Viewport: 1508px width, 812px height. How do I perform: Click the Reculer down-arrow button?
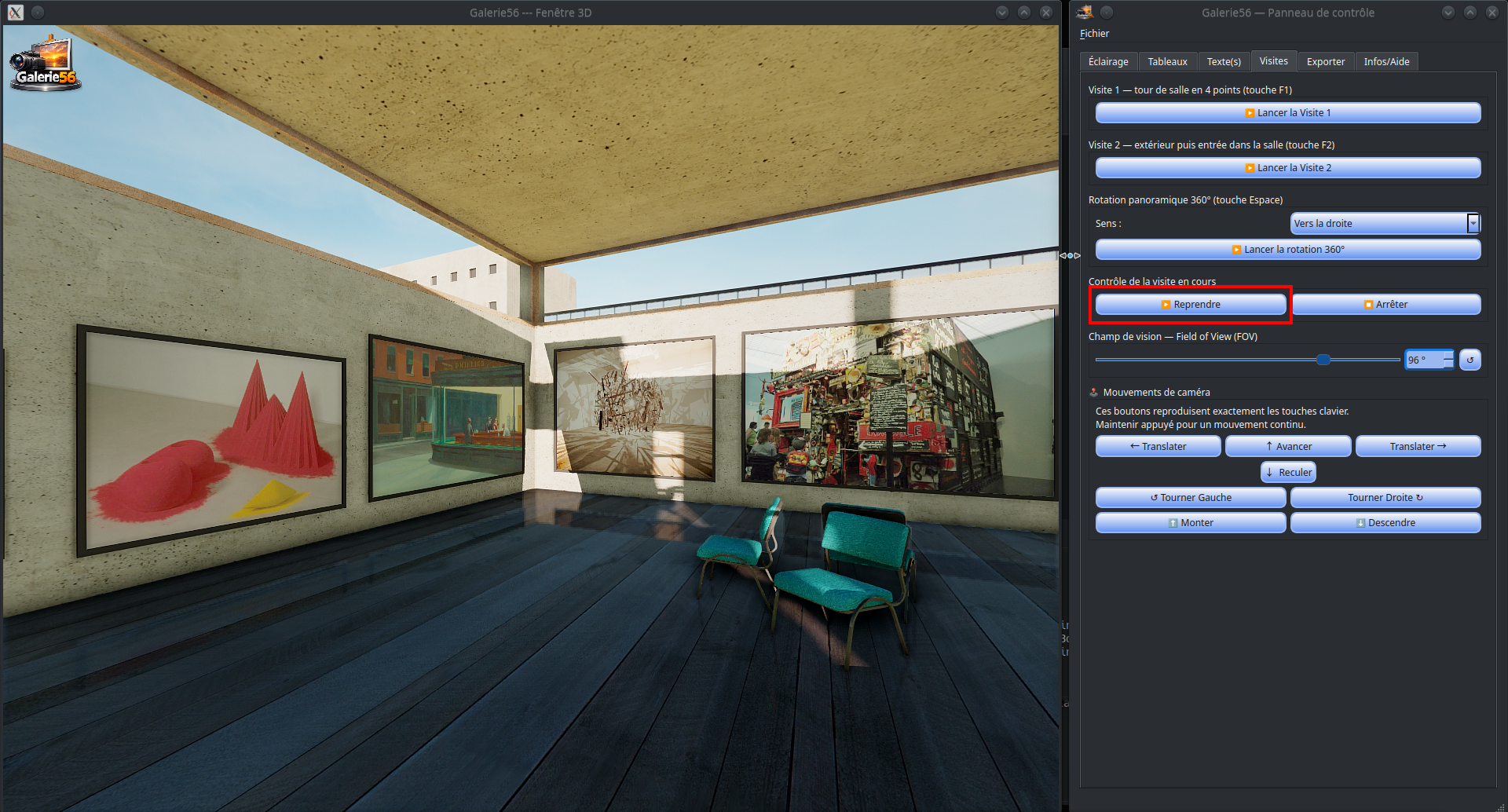point(1288,473)
